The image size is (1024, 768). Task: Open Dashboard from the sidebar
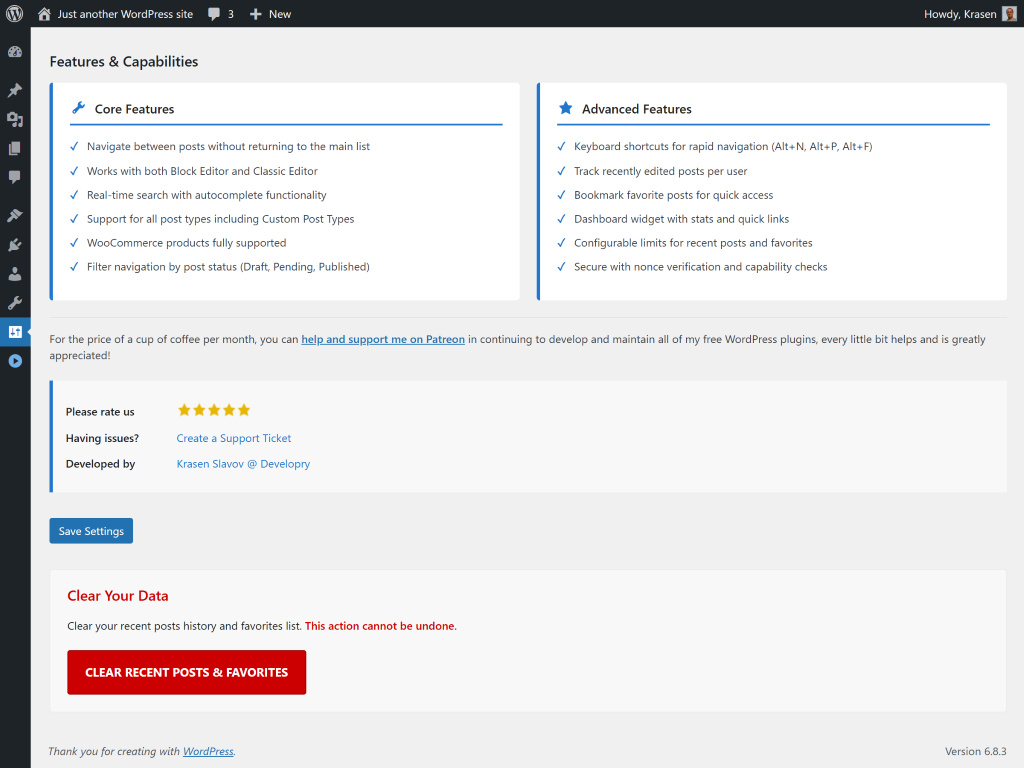(15, 52)
